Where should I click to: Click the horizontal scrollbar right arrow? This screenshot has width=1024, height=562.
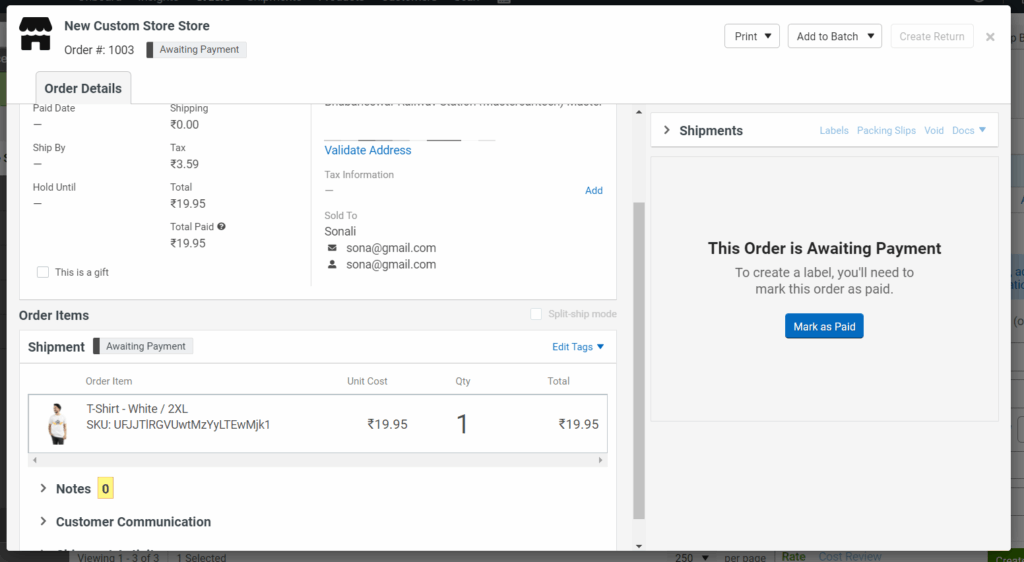(601, 460)
